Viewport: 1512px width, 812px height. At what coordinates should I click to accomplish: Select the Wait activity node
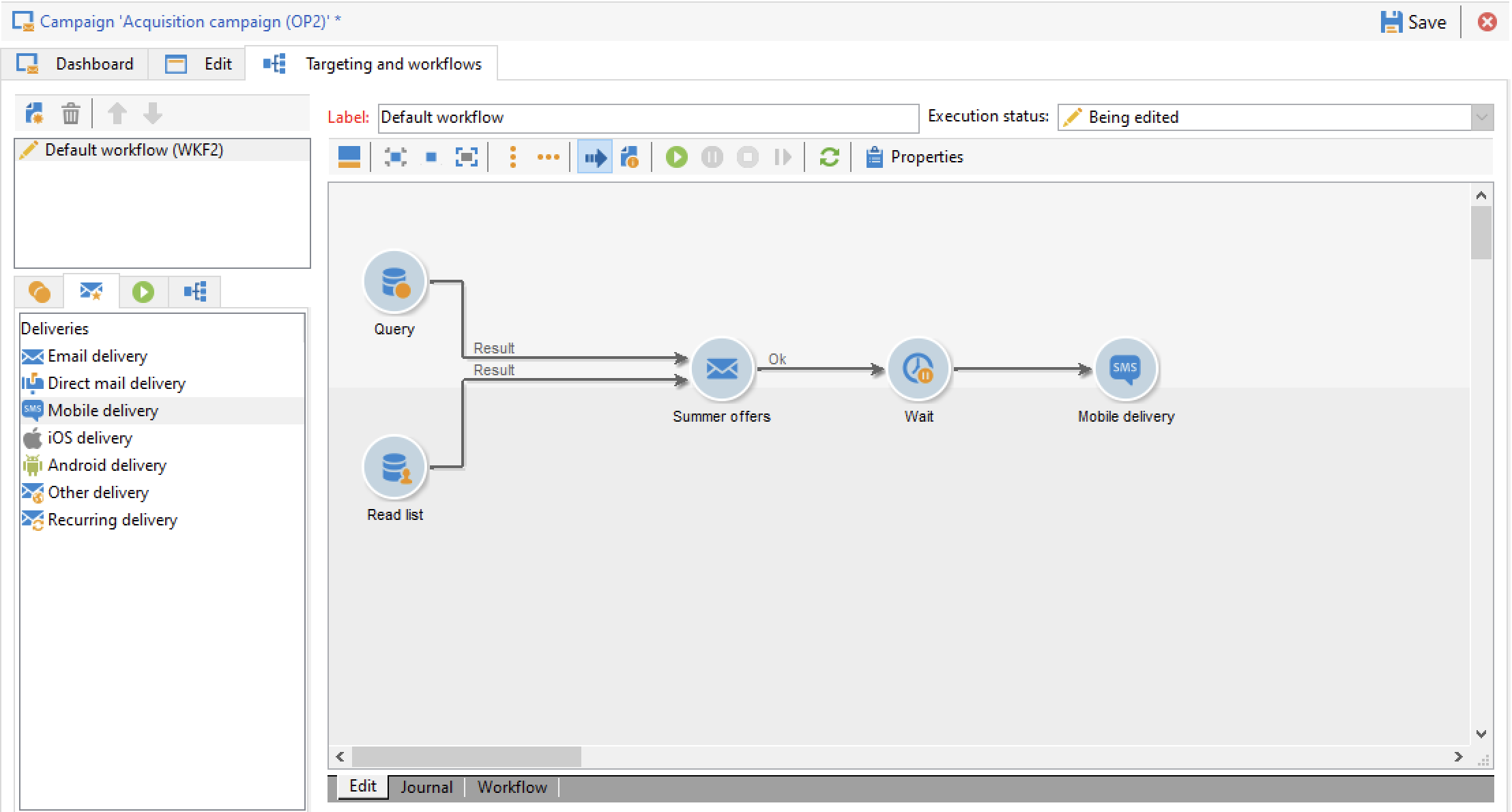click(918, 369)
